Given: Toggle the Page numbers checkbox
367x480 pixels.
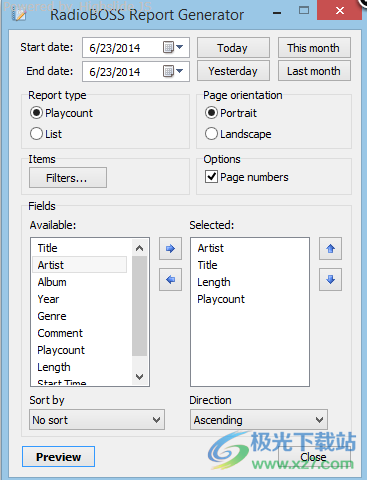Looking at the screenshot, I should click(x=211, y=177).
